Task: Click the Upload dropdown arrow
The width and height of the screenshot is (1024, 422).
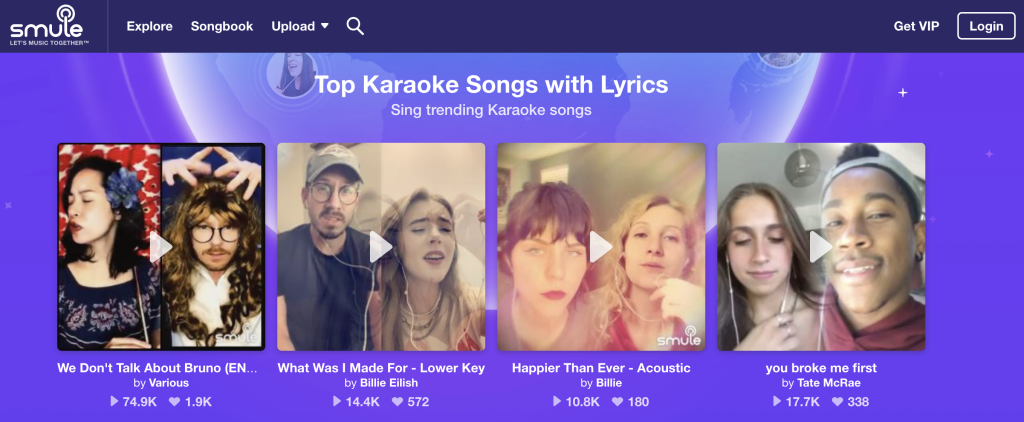Action: click(325, 26)
